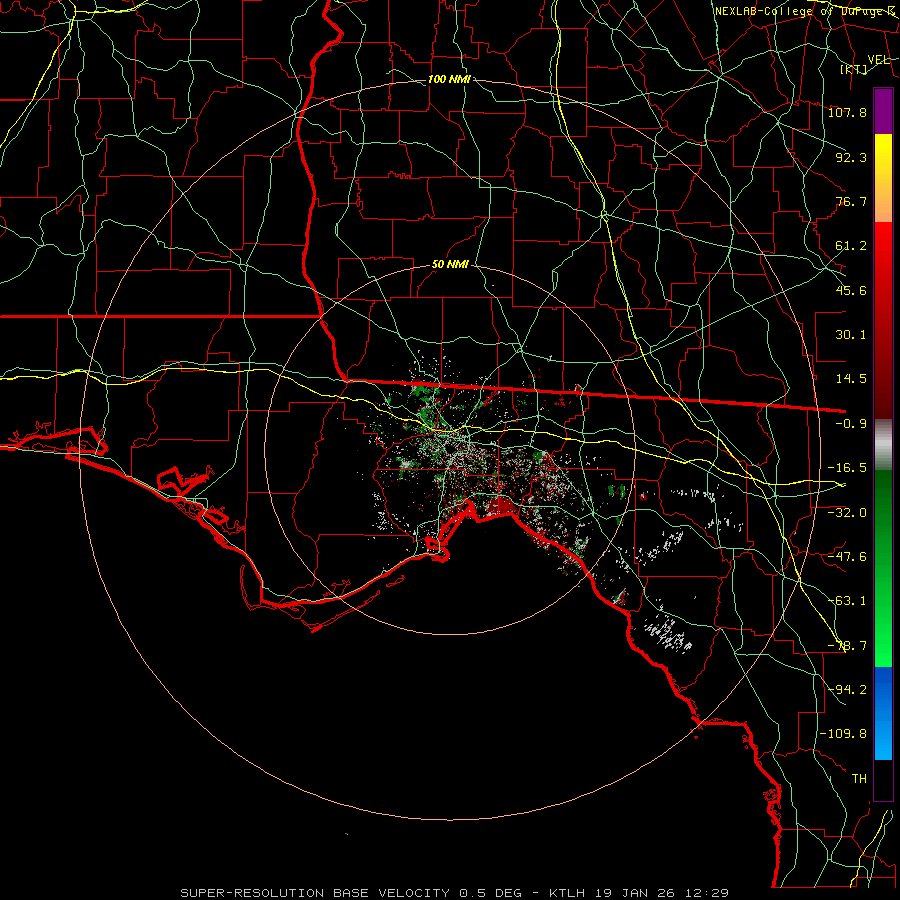This screenshot has height=900, width=900.
Task: Click the 92.3 velocity scale value
Action: click(x=851, y=157)
